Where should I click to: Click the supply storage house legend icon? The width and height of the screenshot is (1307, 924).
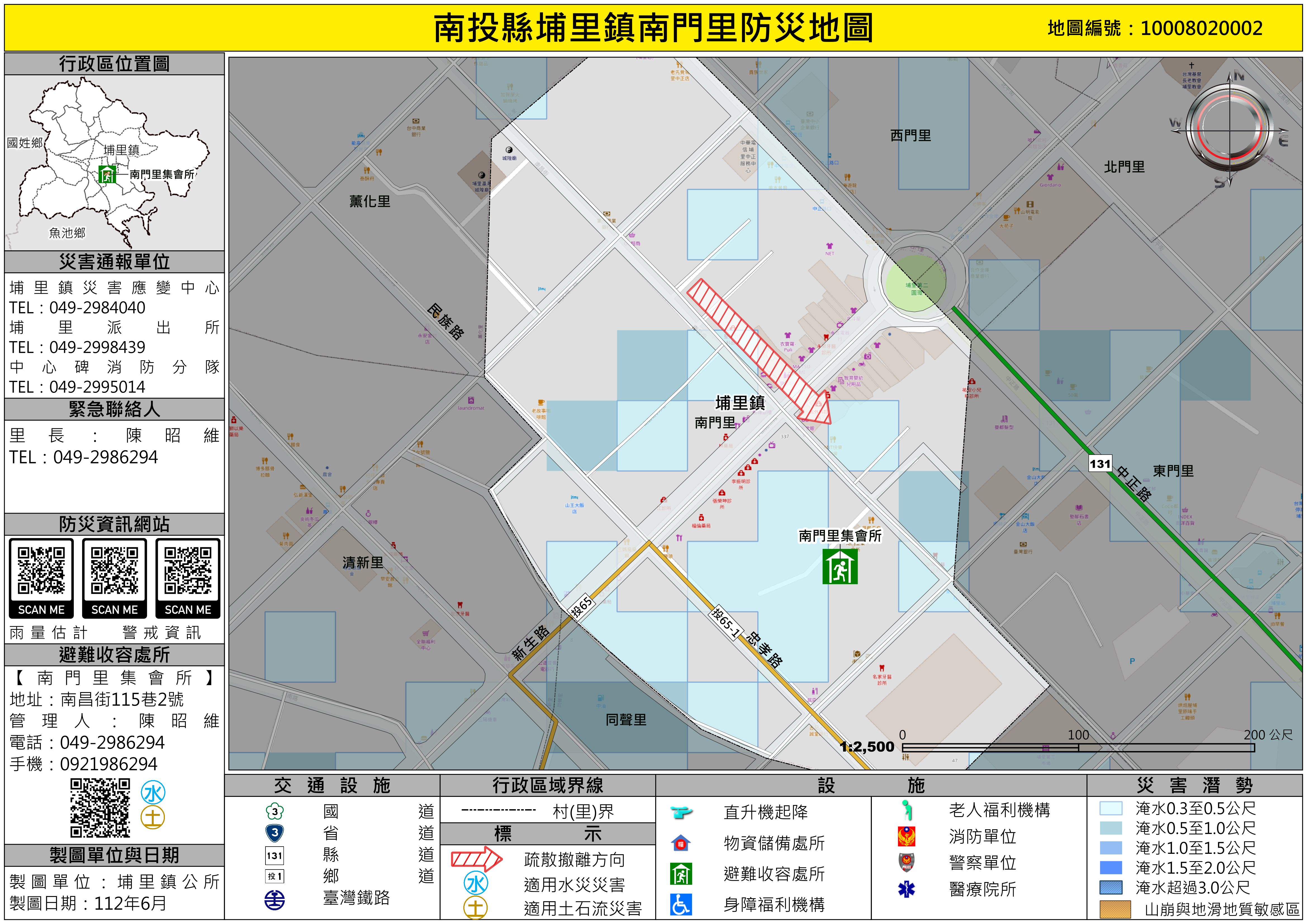(x=681, y=843)
